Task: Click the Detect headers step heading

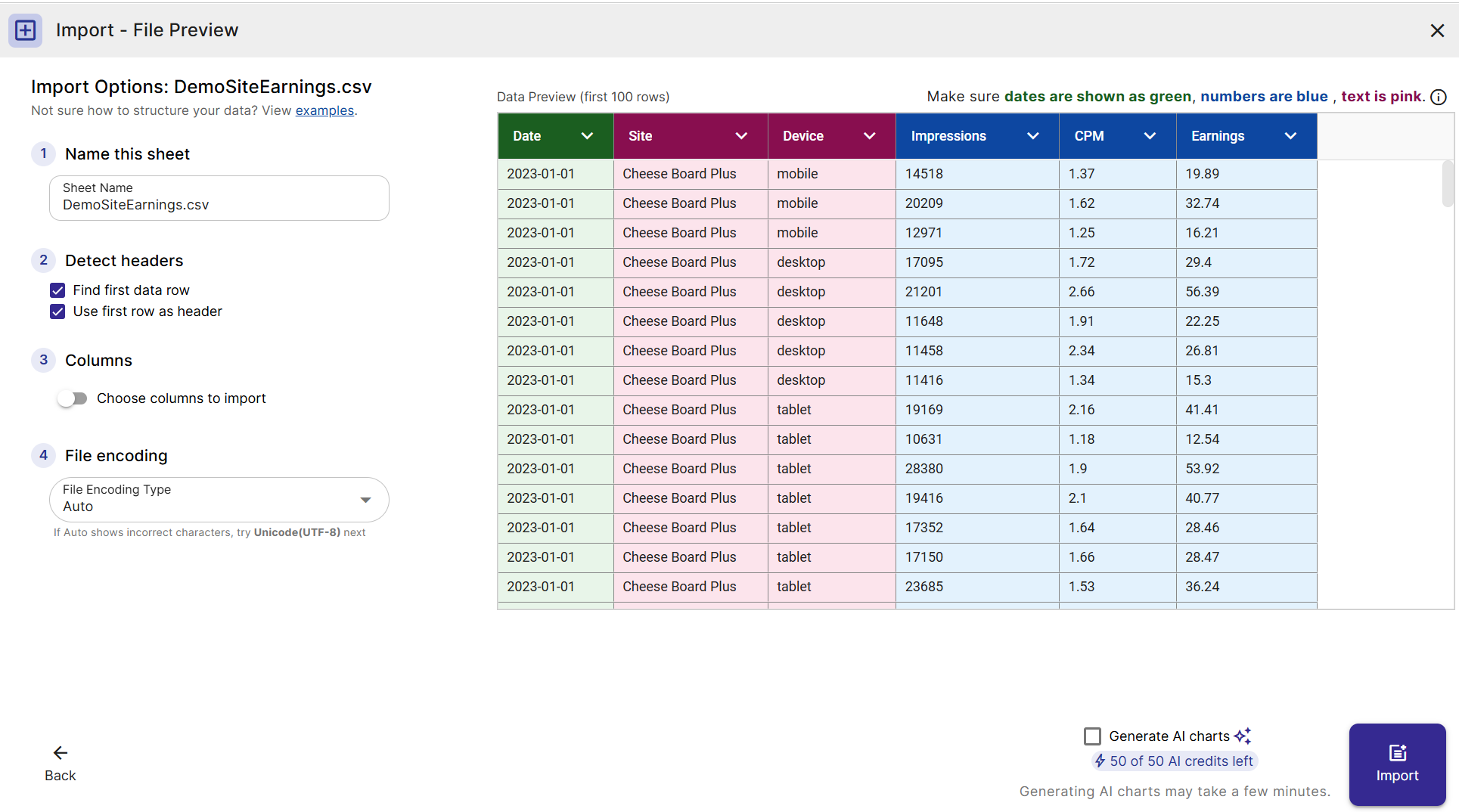Action: 124,261
